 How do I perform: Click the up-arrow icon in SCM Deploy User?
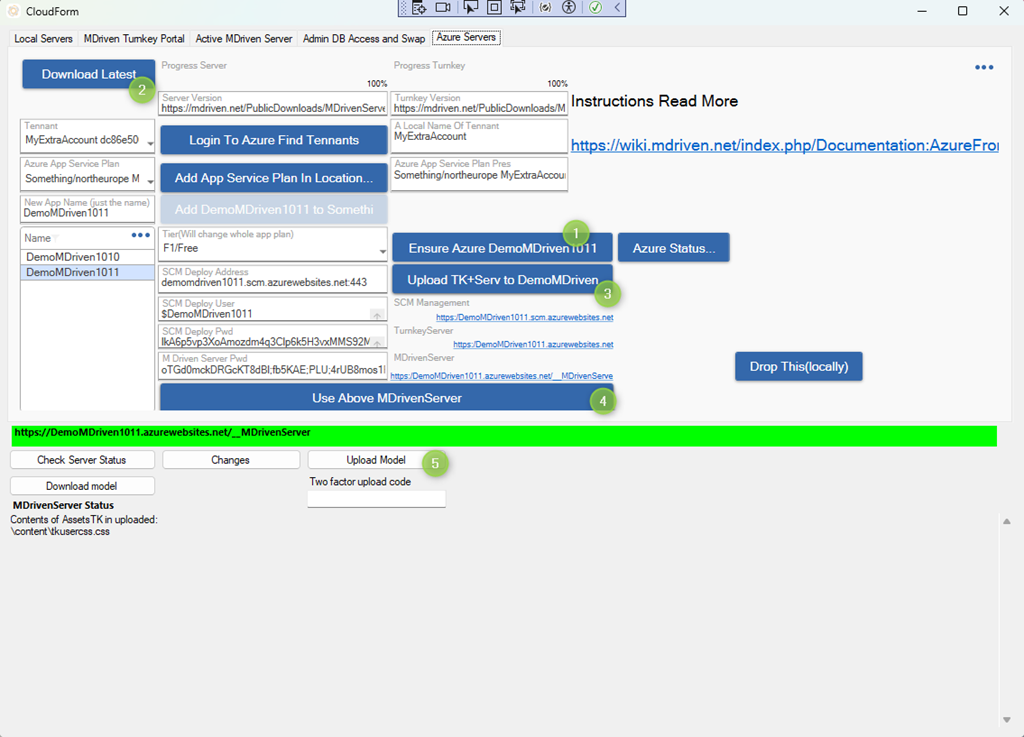coord(377,315)
